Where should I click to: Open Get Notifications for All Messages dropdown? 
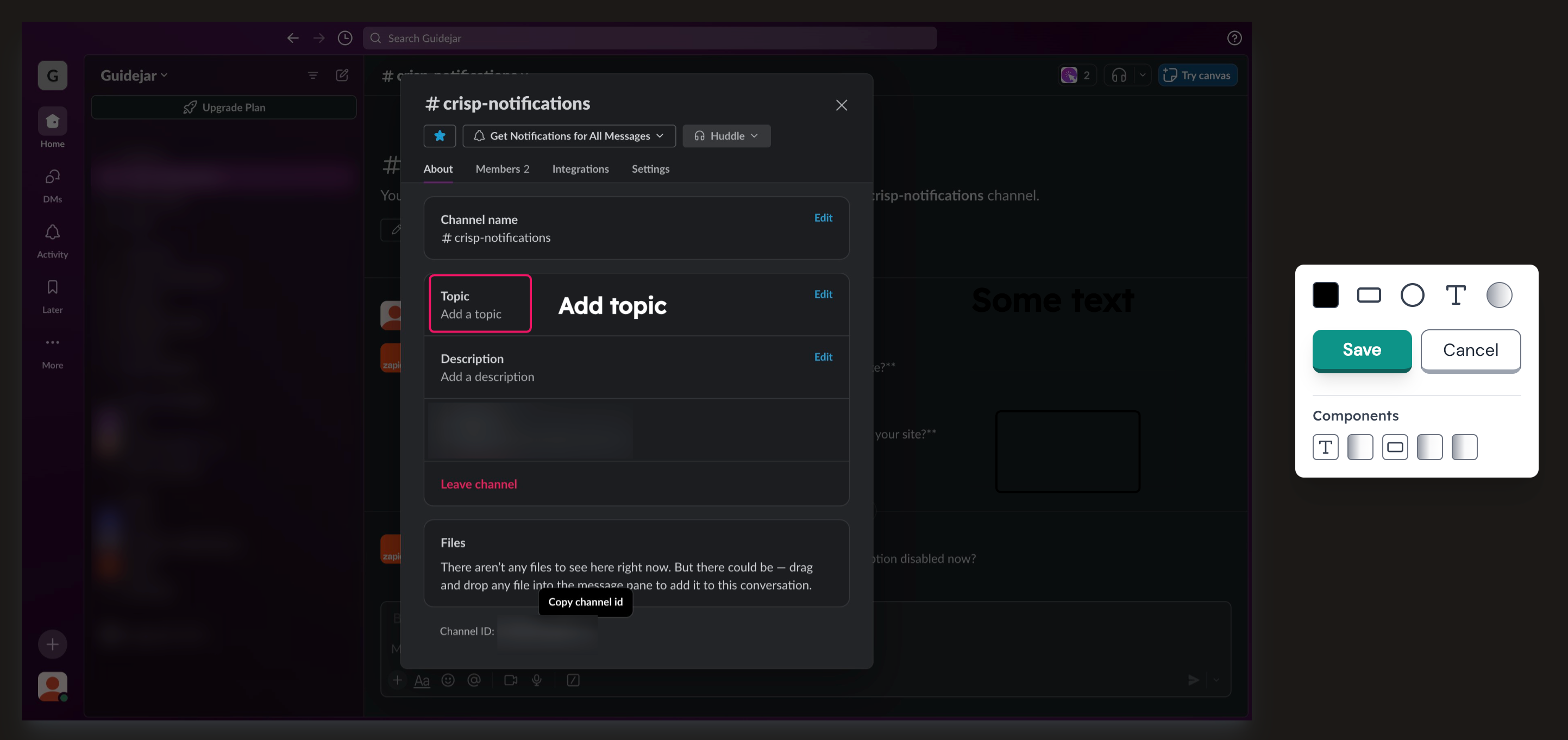click(569, 136)
